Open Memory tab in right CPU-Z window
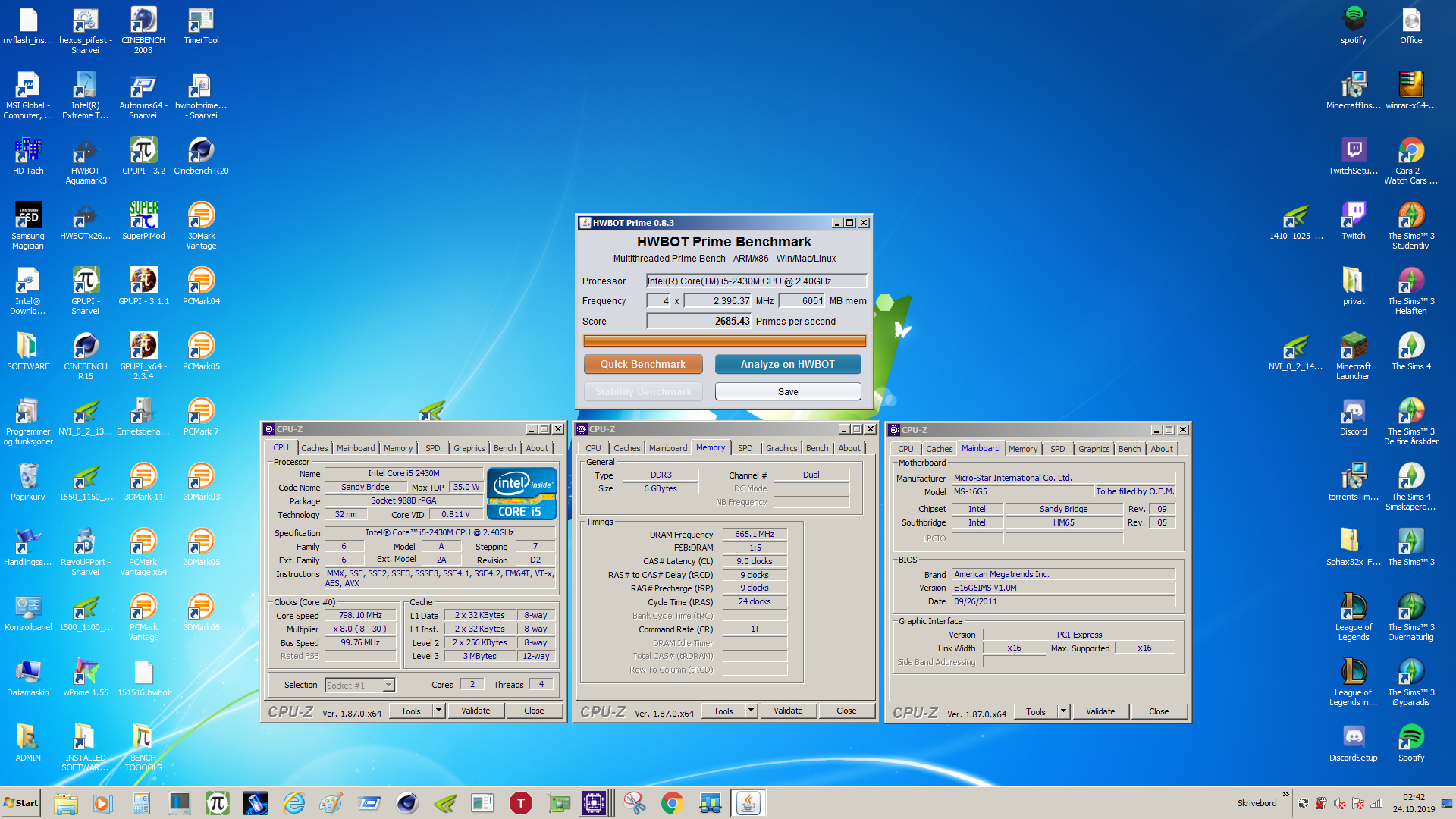 (x=1022, y=449)
